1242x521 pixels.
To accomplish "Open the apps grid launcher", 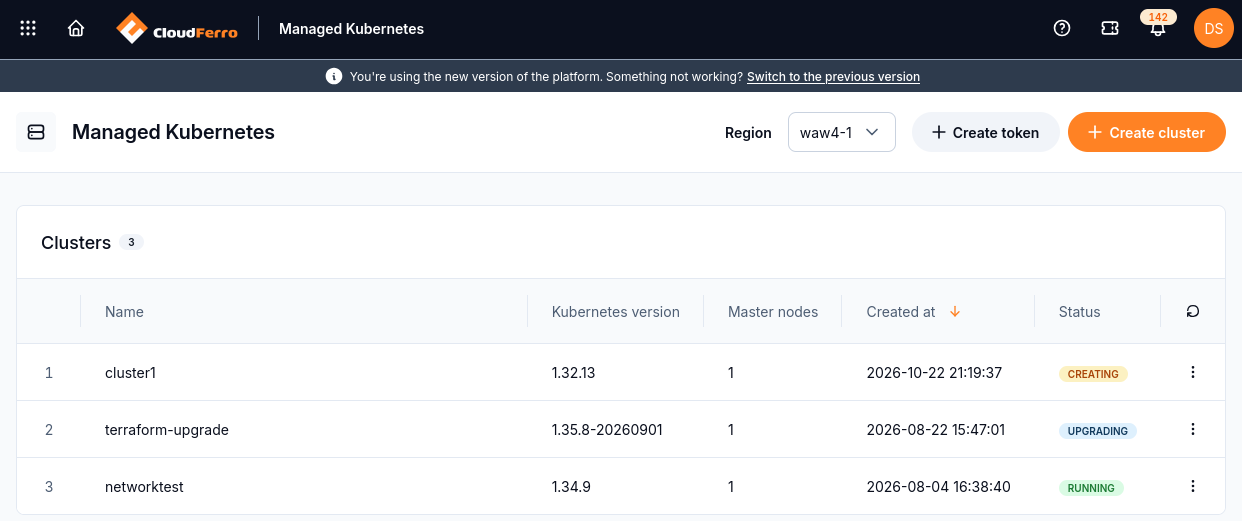I will (28, 29).
